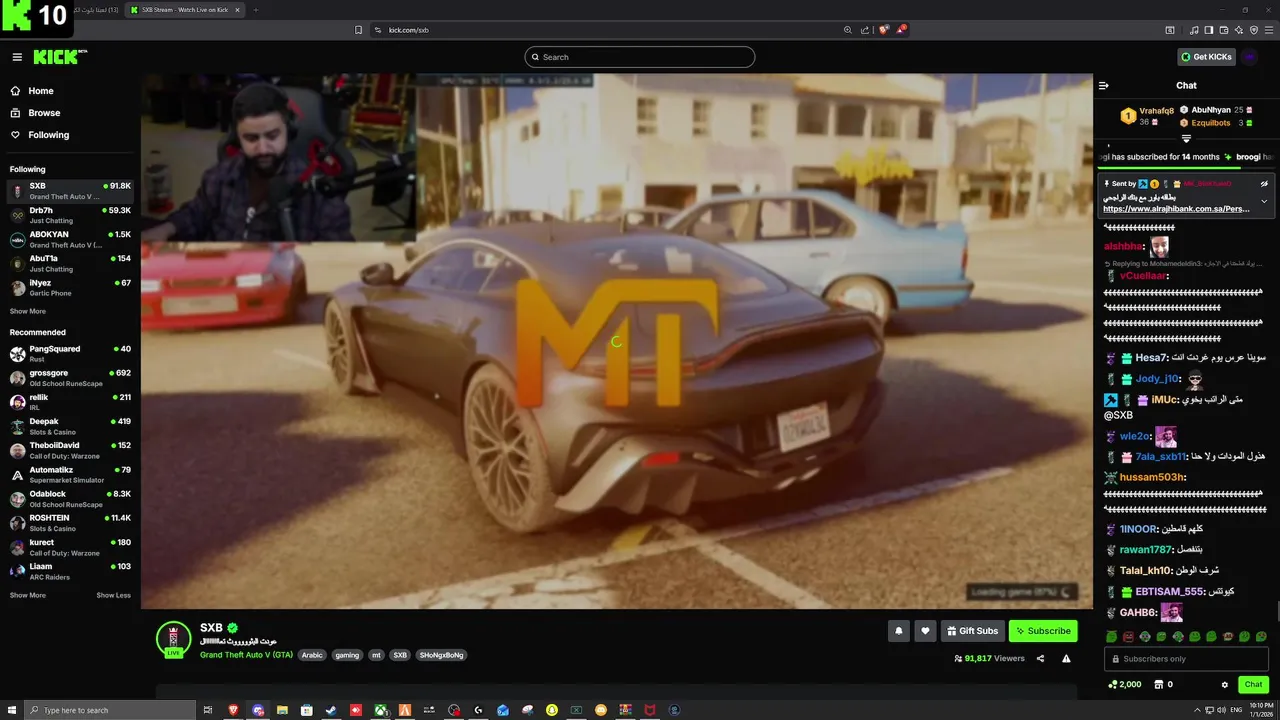
Task: Collapse recommended list with Show Less
Action: [113, 595]
